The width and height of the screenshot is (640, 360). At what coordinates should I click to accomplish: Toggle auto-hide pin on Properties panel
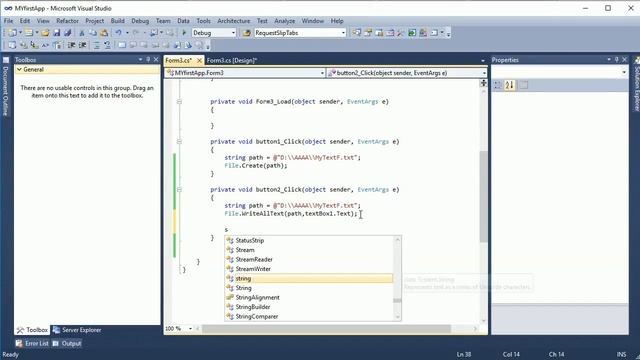click(616, 60)
